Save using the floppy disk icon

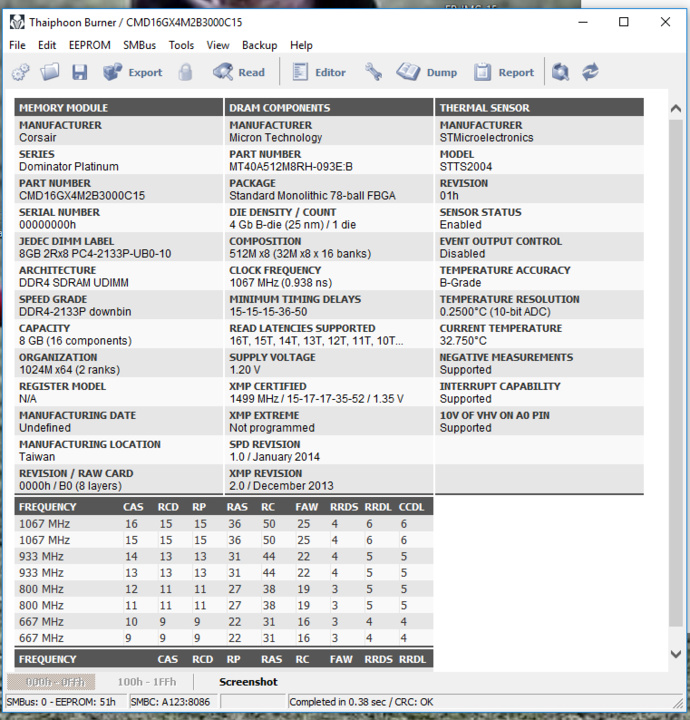79,72
